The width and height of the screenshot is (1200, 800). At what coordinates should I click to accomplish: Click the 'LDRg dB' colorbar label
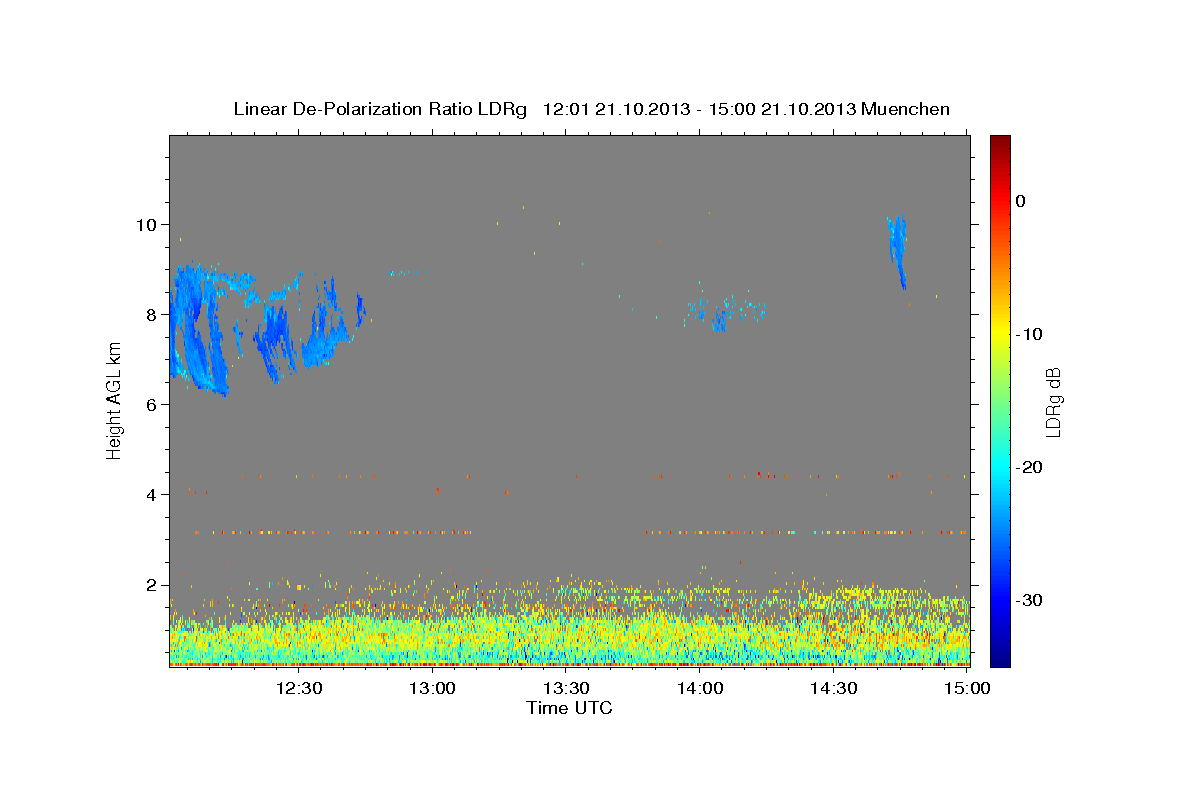[x=1053, y=402]
